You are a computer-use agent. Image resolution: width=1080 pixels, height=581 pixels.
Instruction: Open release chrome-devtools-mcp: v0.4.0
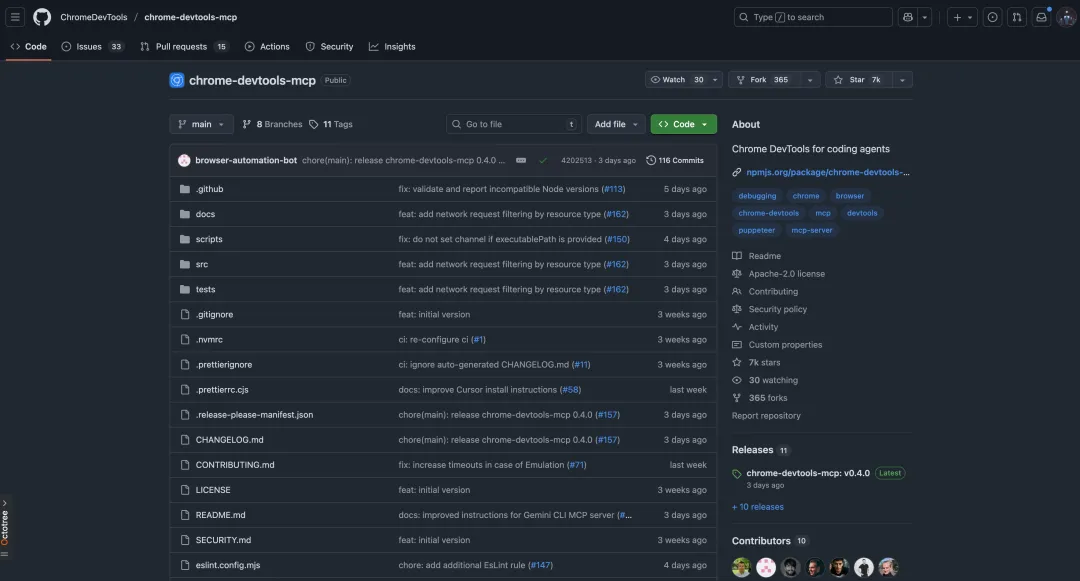[808, 474]
